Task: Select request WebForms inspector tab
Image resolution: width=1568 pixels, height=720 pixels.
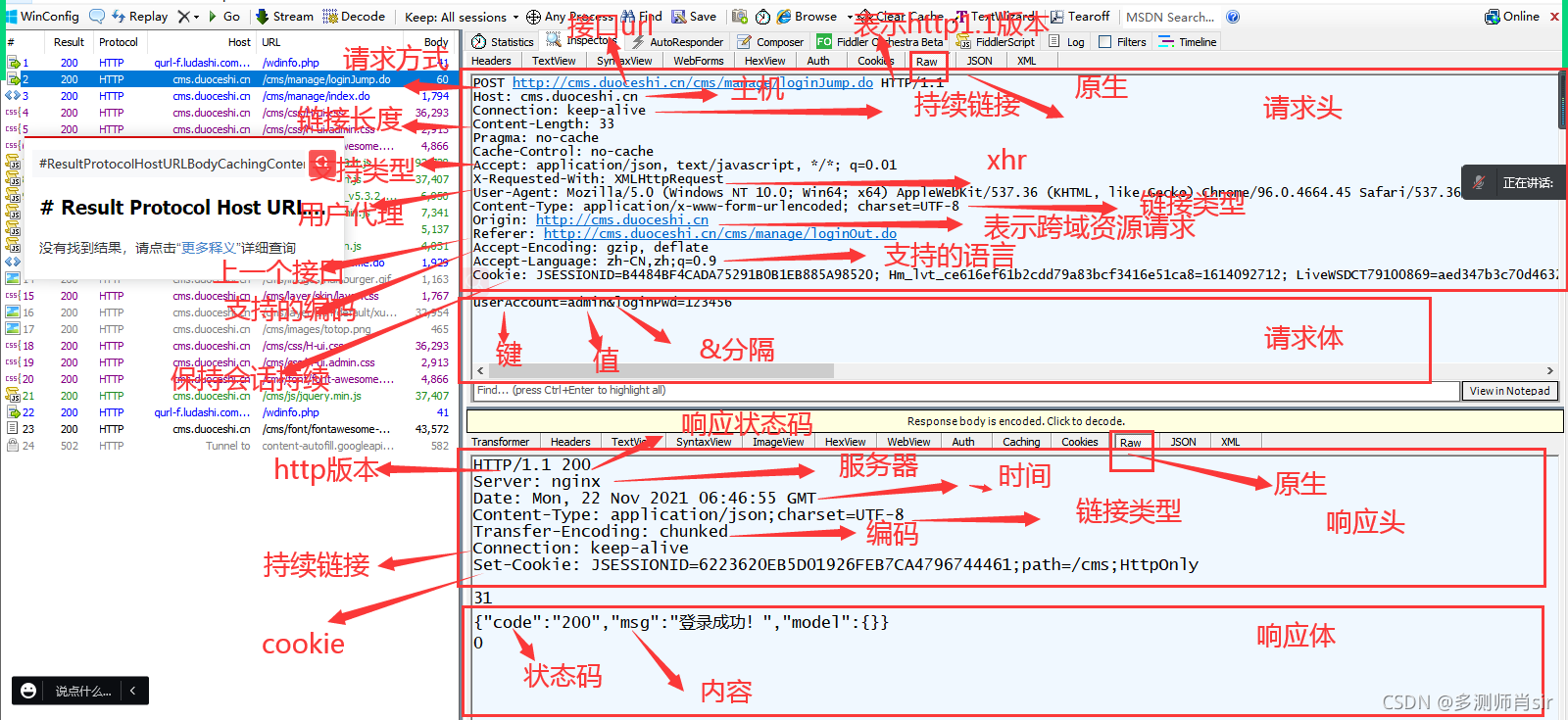Action: click(x=699, y=61)
